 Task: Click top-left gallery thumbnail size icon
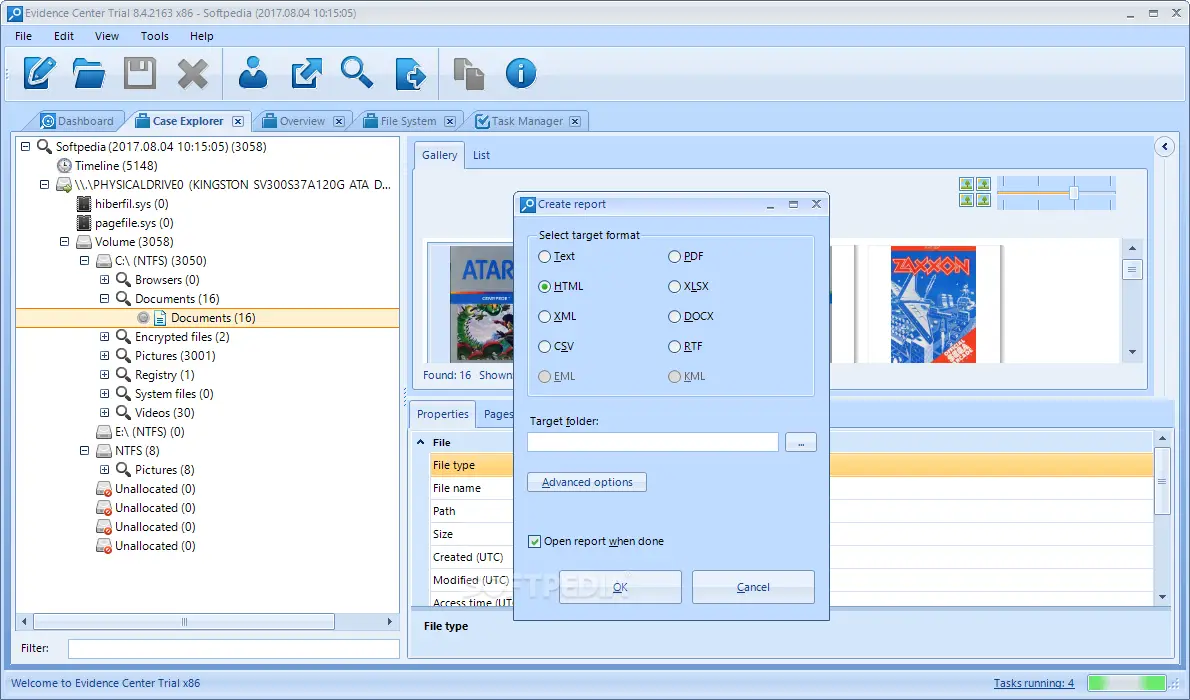(966, 184)
